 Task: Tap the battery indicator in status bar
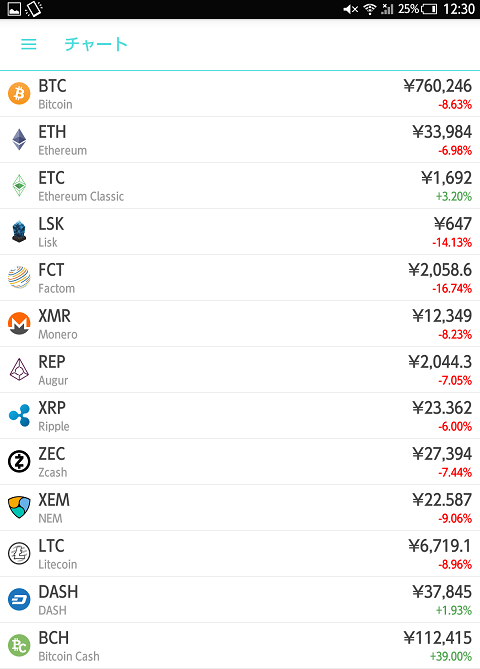coord(429,9)
